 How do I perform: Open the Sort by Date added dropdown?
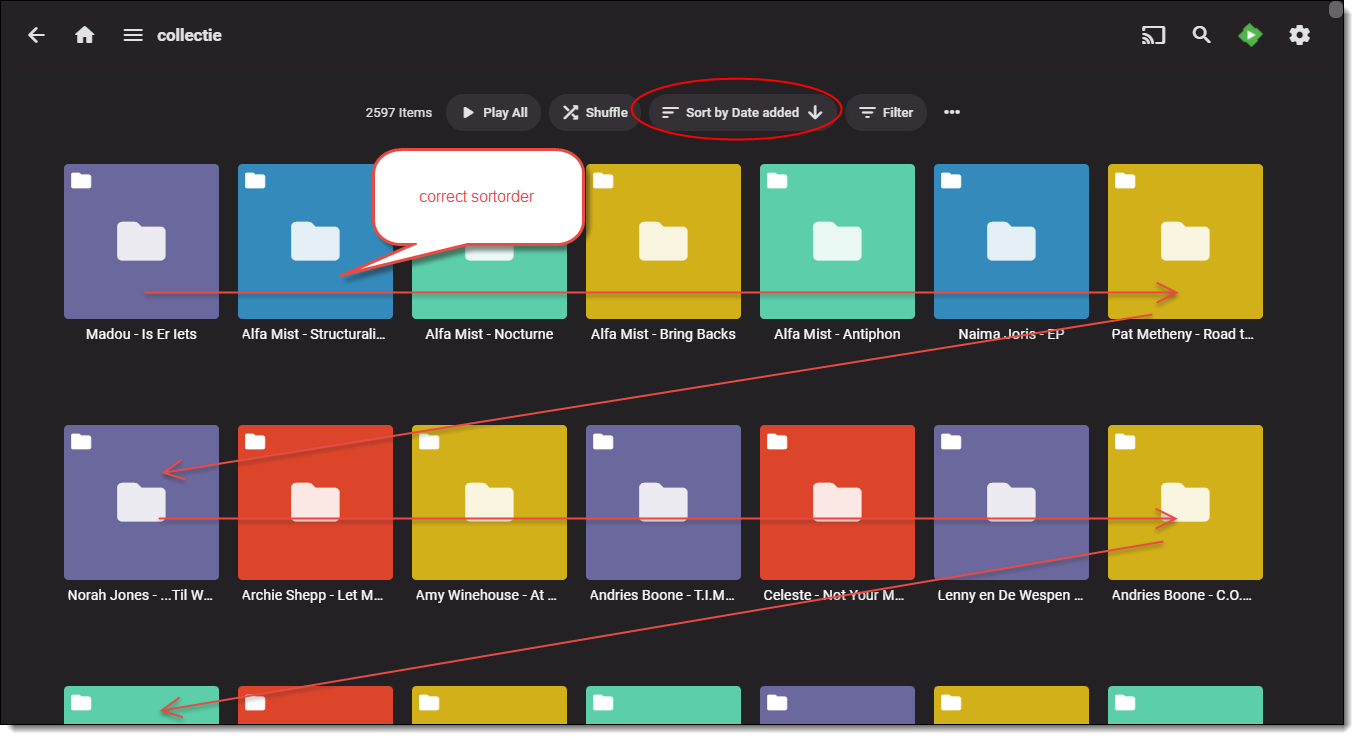730,113
